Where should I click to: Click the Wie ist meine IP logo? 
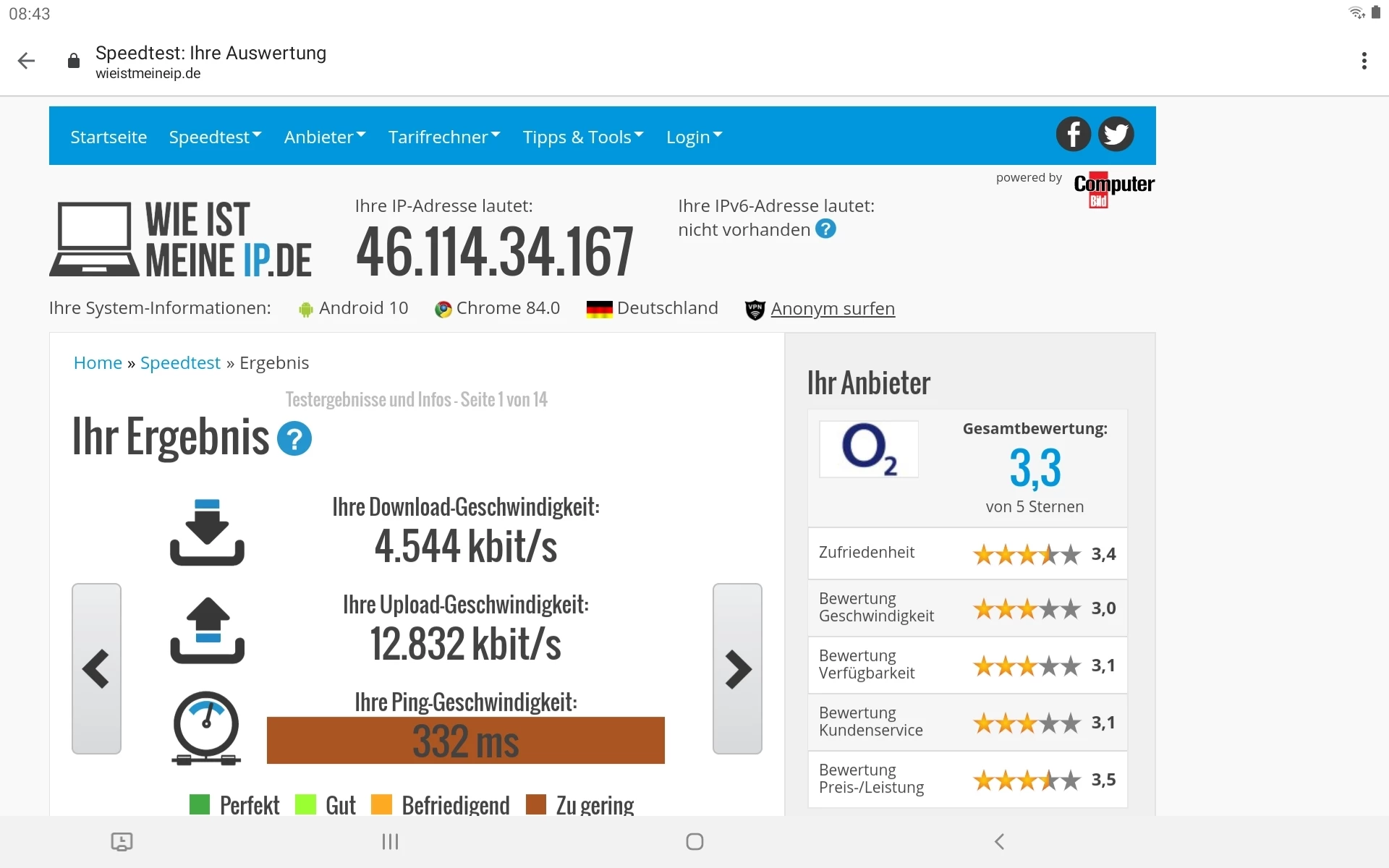181,240
